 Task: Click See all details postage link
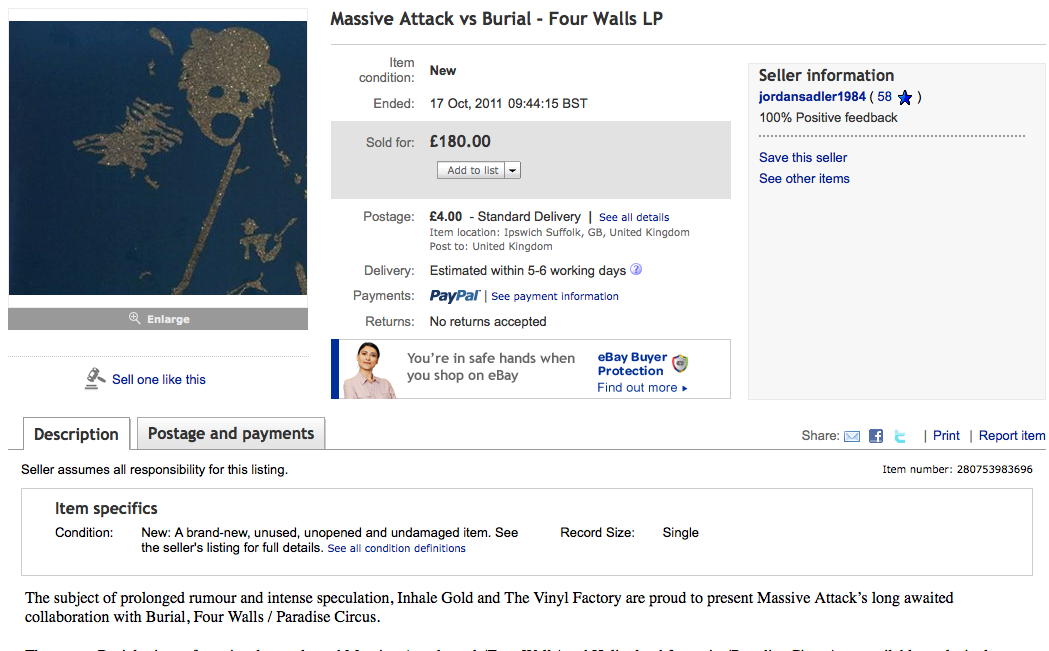click(x=634, y=217)
